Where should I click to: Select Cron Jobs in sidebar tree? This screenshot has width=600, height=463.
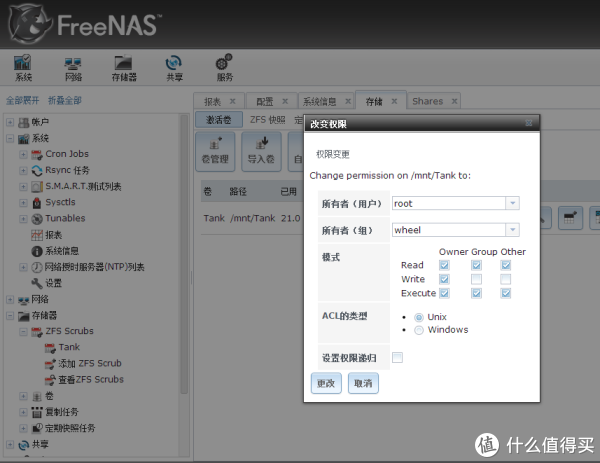point(66,154)
